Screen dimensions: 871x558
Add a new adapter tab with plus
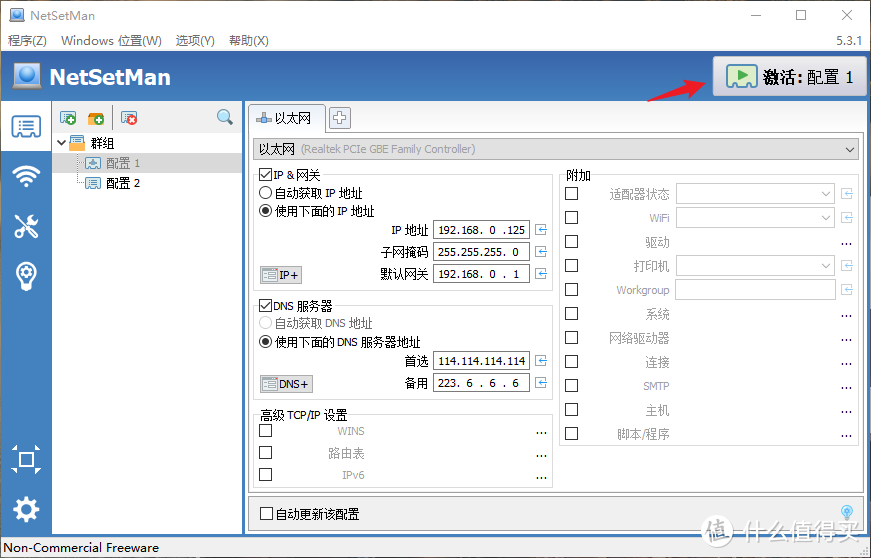point(340,118)
